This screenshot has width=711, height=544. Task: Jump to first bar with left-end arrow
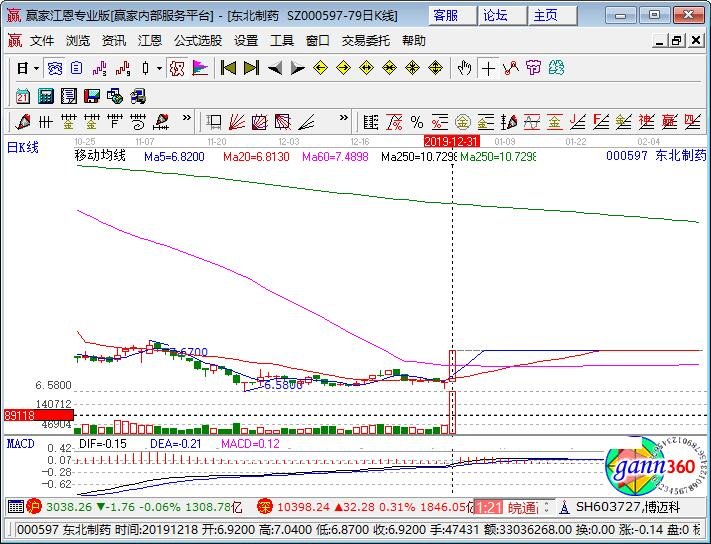tap(228, 68)
